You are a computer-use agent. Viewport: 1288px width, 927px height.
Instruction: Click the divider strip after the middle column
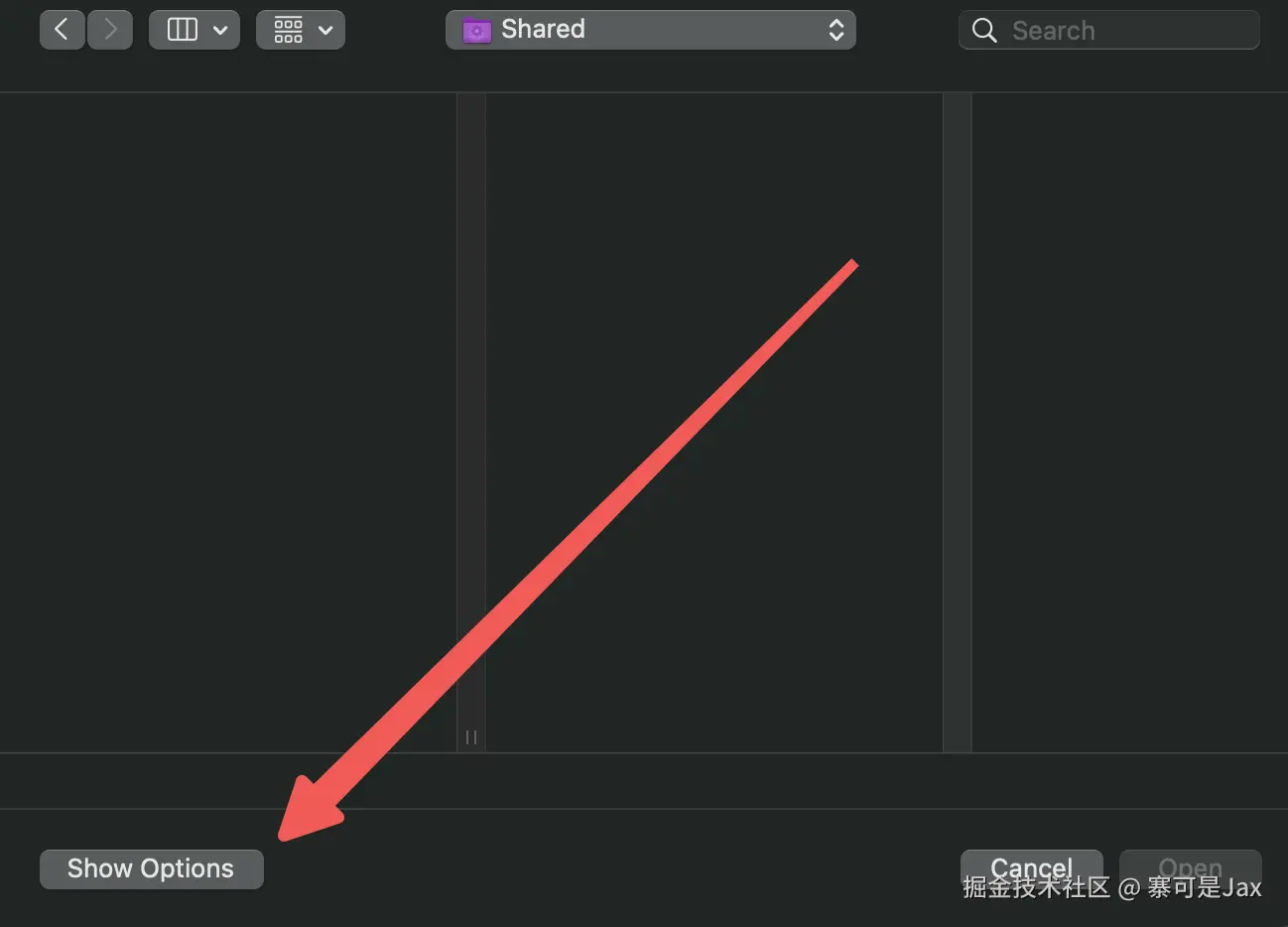pos(958,422)
